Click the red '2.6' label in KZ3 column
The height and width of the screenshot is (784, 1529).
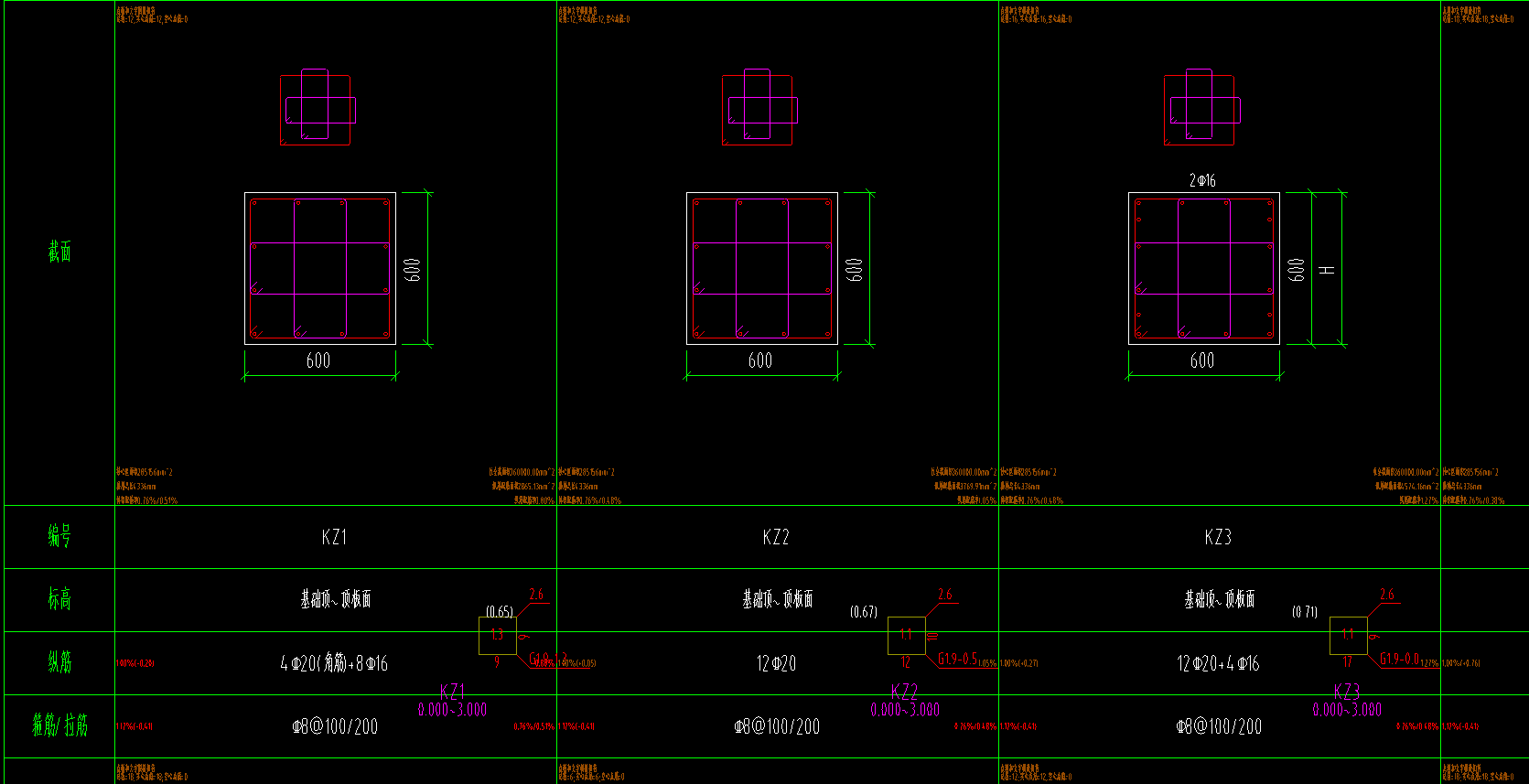pos(1387,595)
